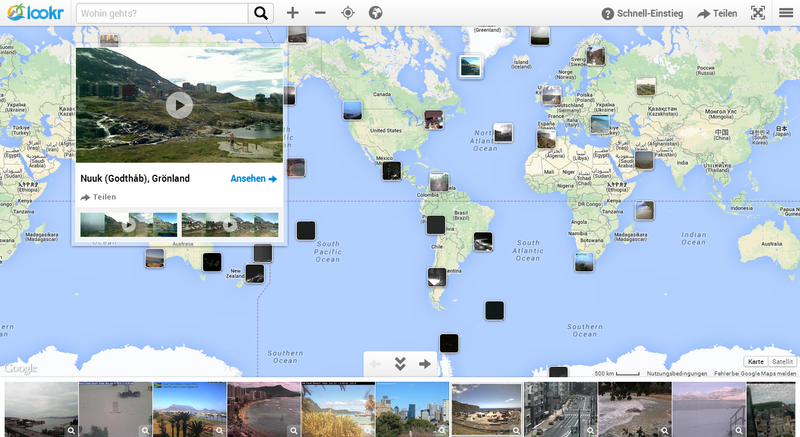Open the hamburger menu
This screenshot has height=437, width=800.
coord(786,13)
